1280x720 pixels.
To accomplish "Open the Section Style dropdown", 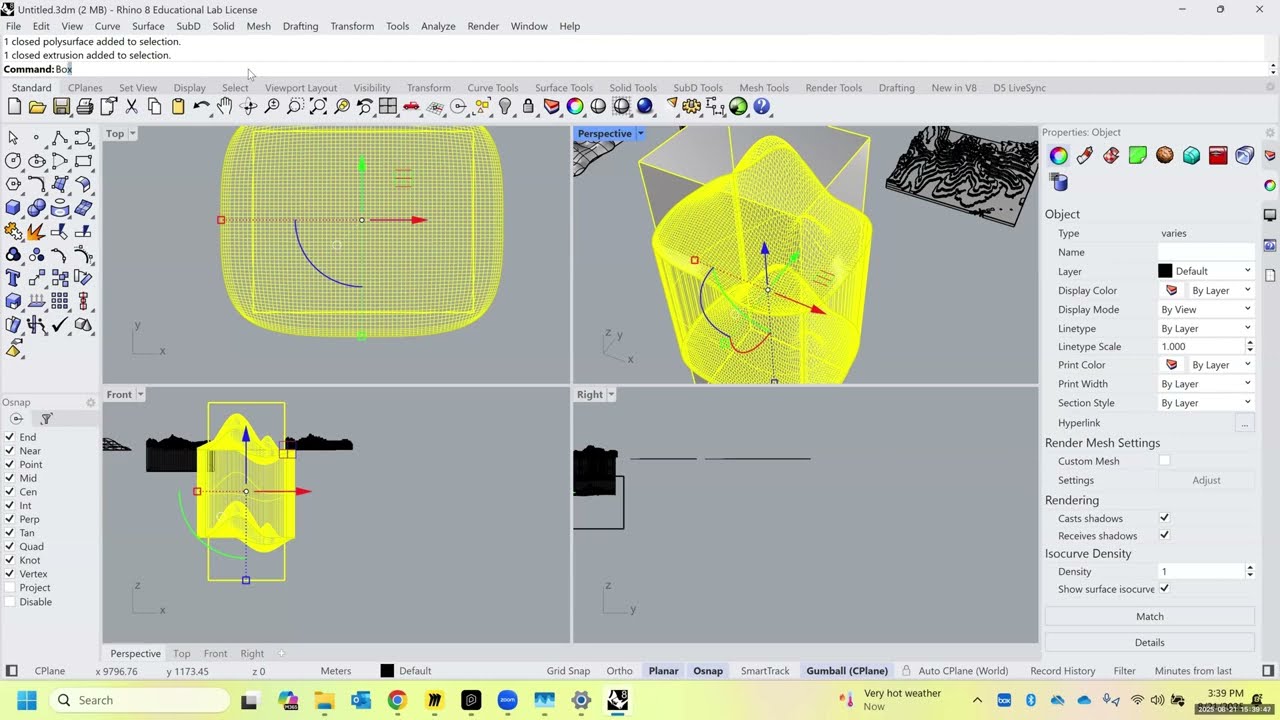I will click(x=1205, y=403).
